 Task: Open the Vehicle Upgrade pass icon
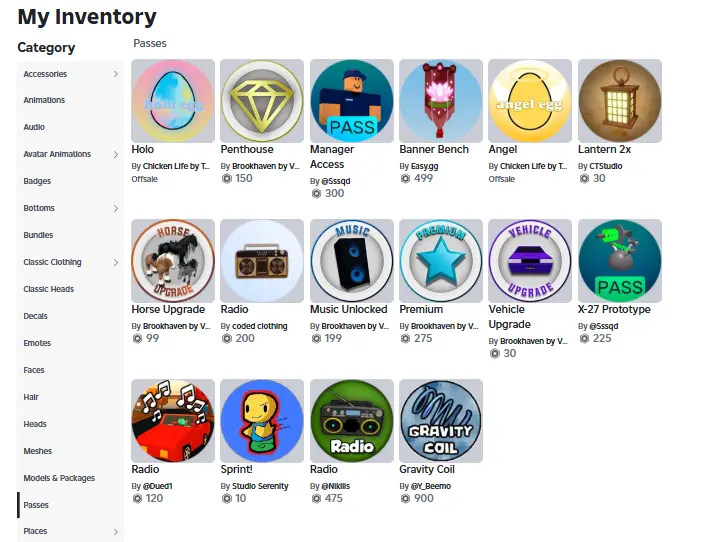tap(530, 261)
